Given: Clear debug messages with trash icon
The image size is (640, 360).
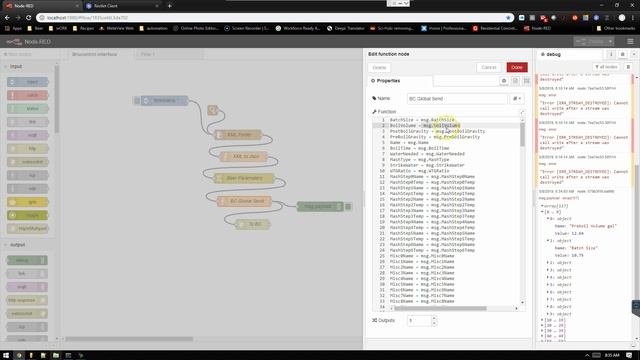Looking at the screenshot, I should click(628, 67).
